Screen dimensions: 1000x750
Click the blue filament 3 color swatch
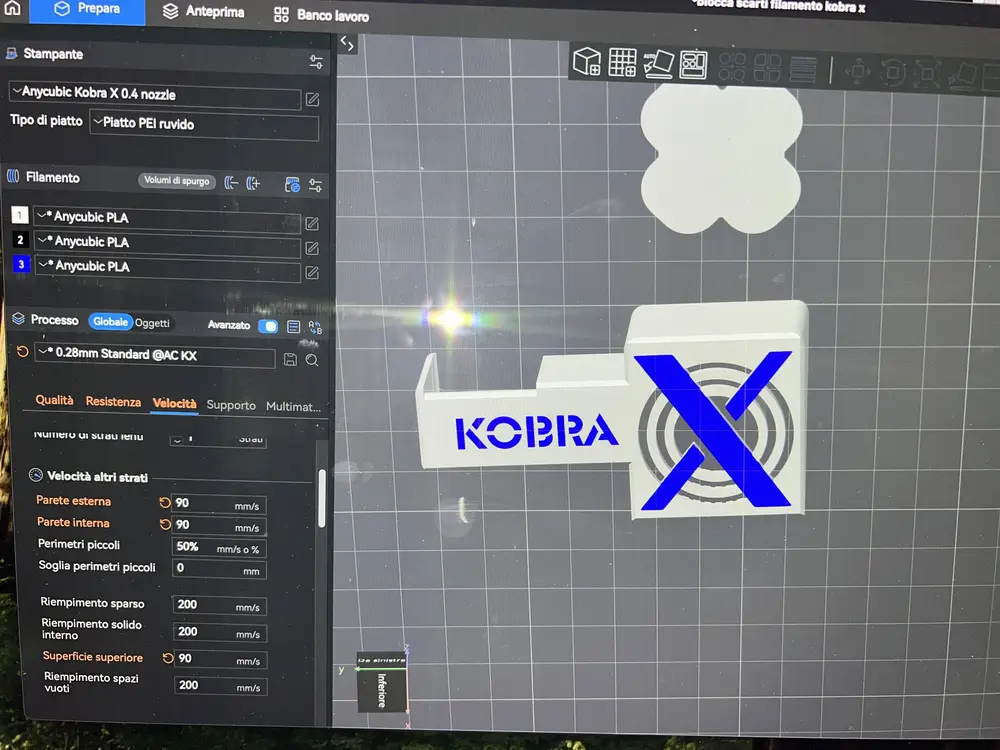click(x=22, y=263)
